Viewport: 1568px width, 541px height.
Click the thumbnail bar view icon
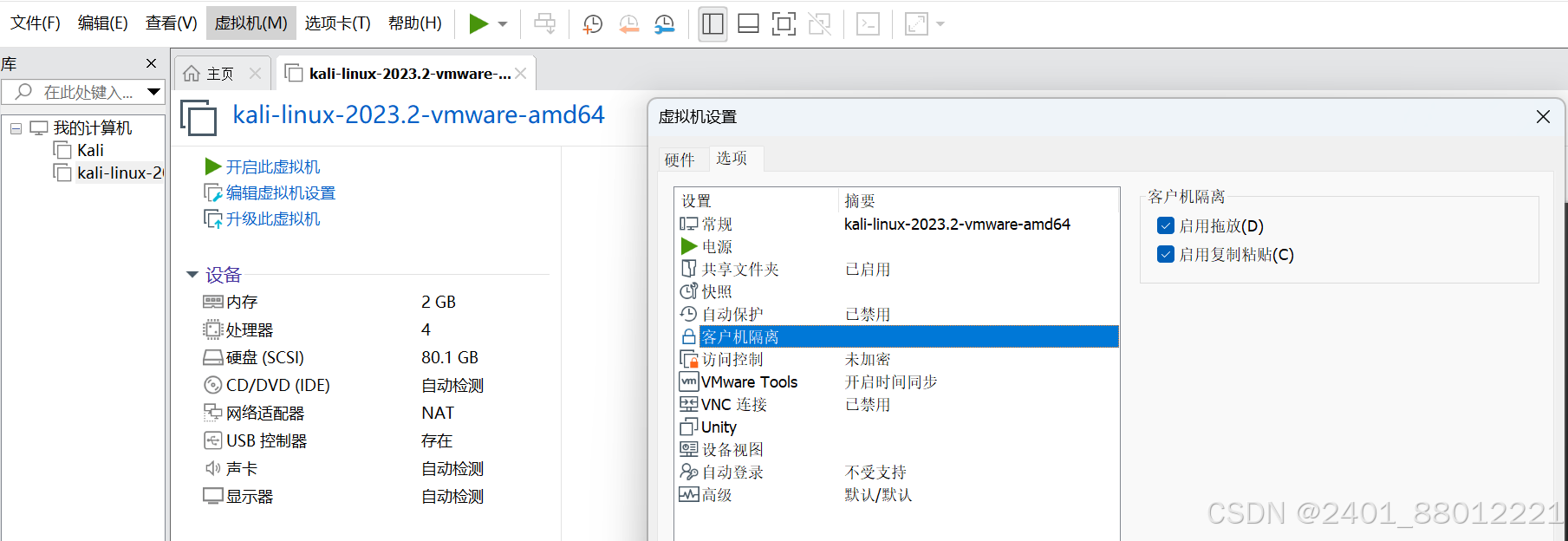[x=748, y=23]
